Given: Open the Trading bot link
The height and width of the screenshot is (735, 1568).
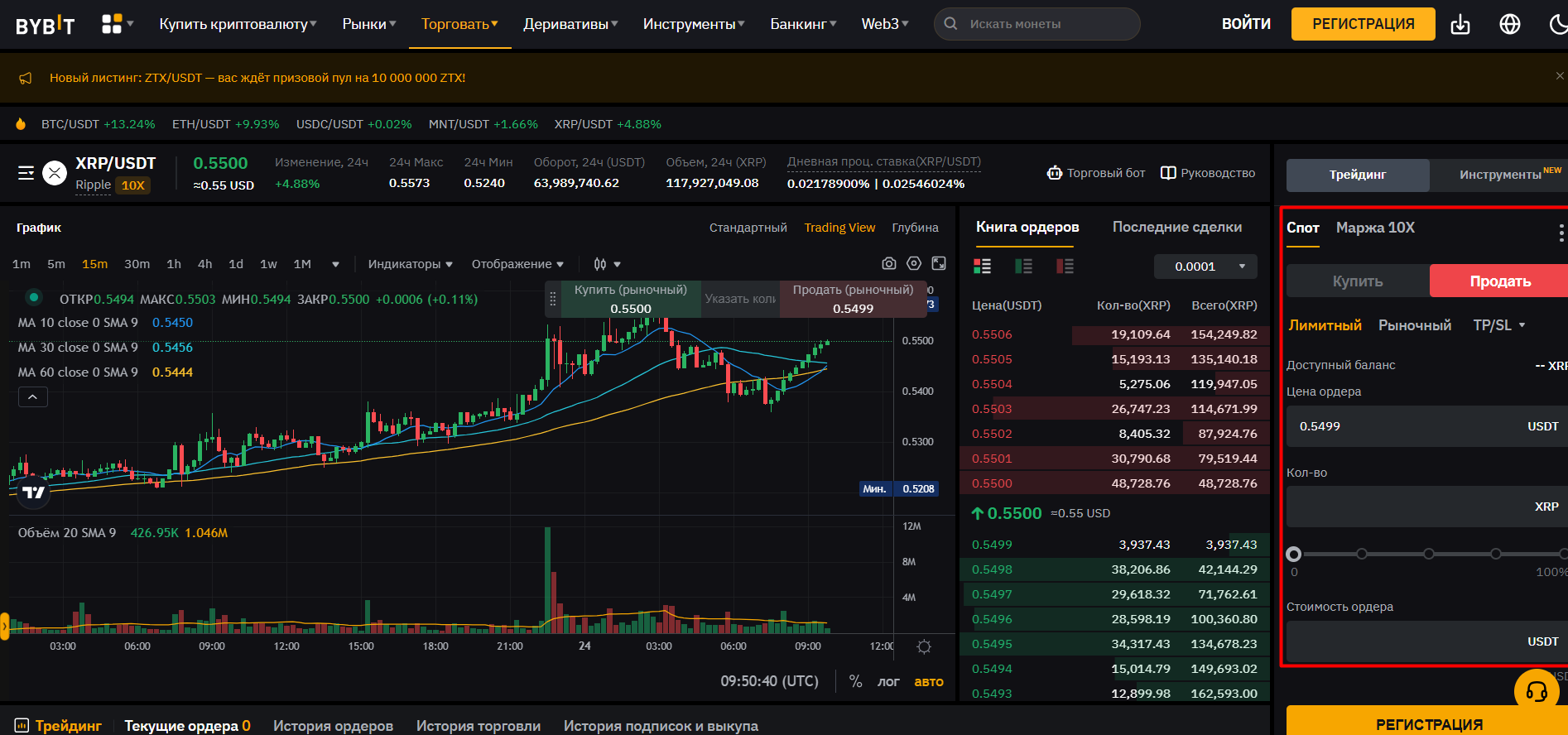Looking at the screenshot, I should click(x=1096, y=173).
